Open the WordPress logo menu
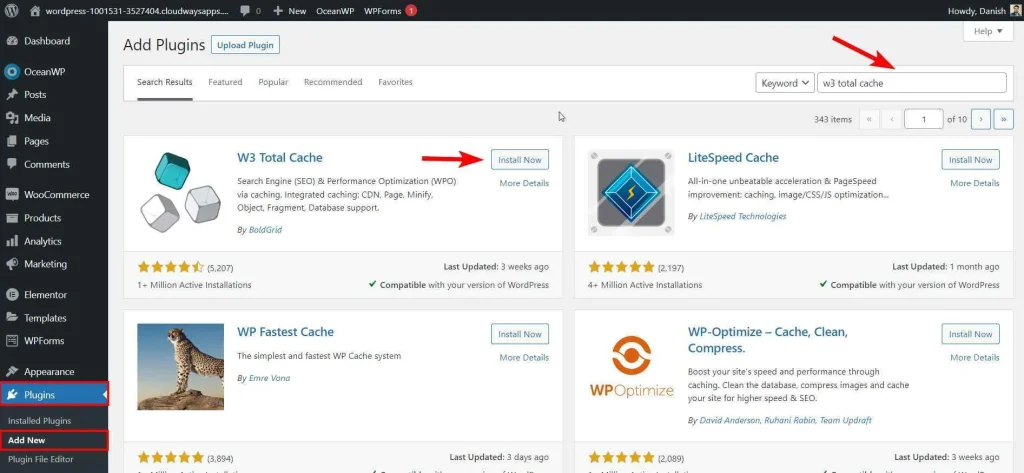The height and width of the screenshot is (473, 1024). point(11,10)
